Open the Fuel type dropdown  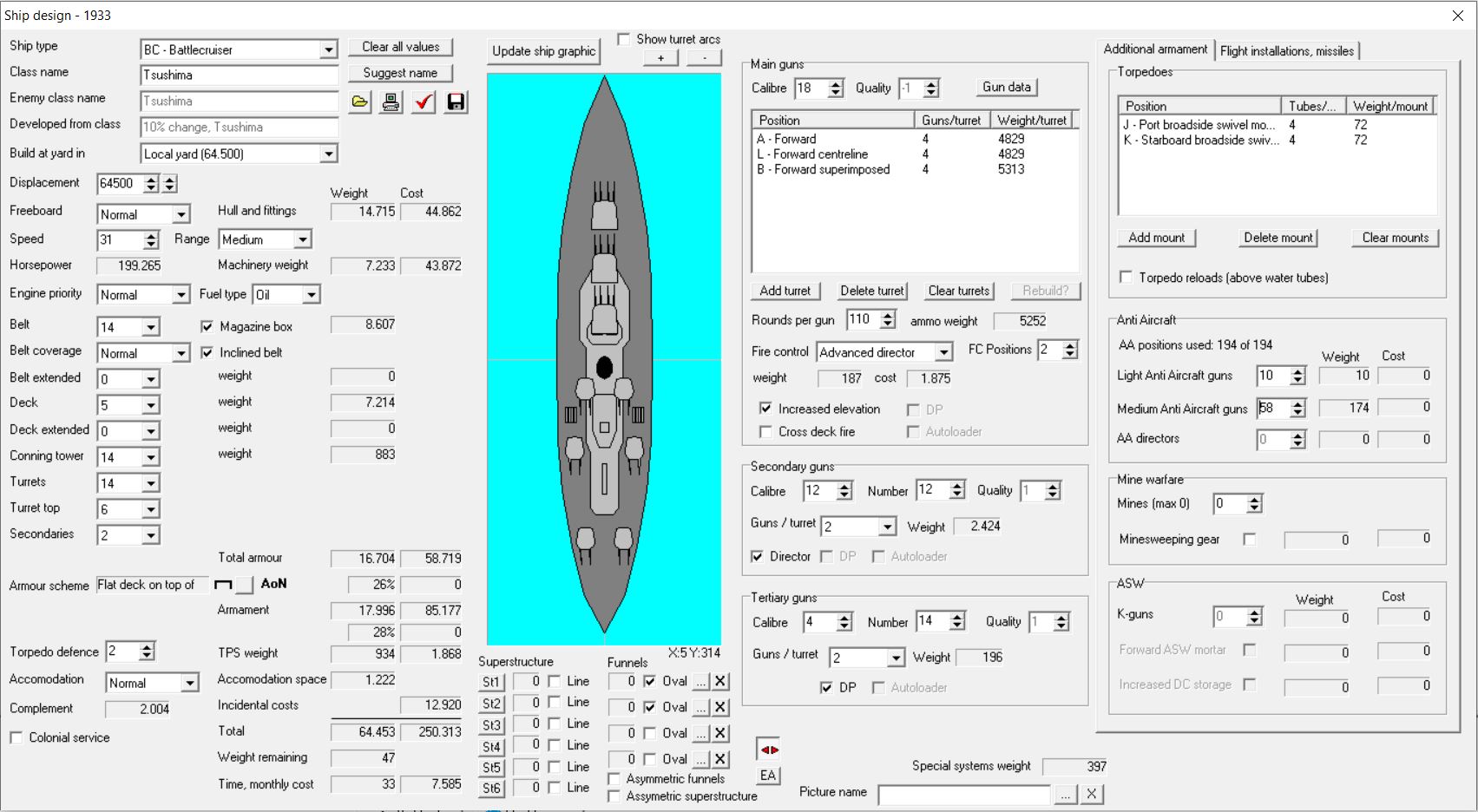click(x=311, y=296)
